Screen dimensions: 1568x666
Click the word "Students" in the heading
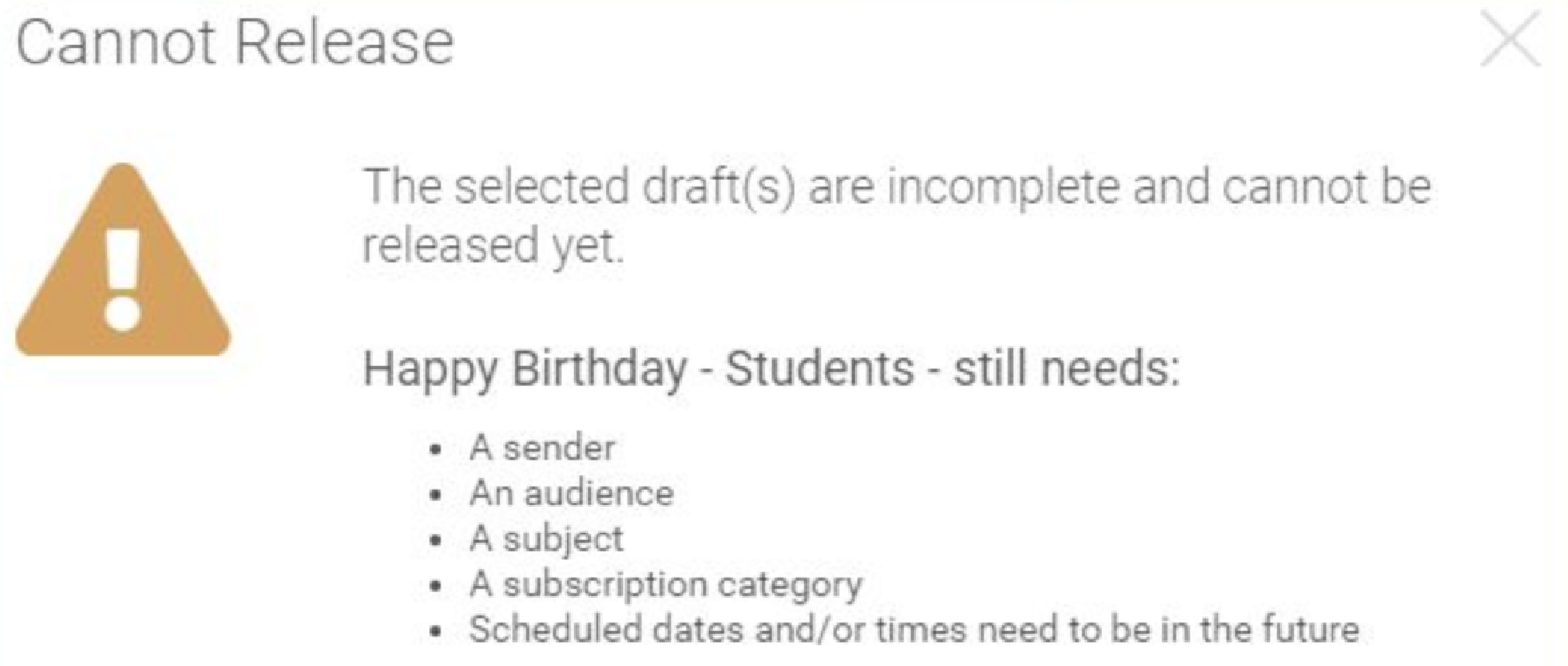click(x=819, y=369)
